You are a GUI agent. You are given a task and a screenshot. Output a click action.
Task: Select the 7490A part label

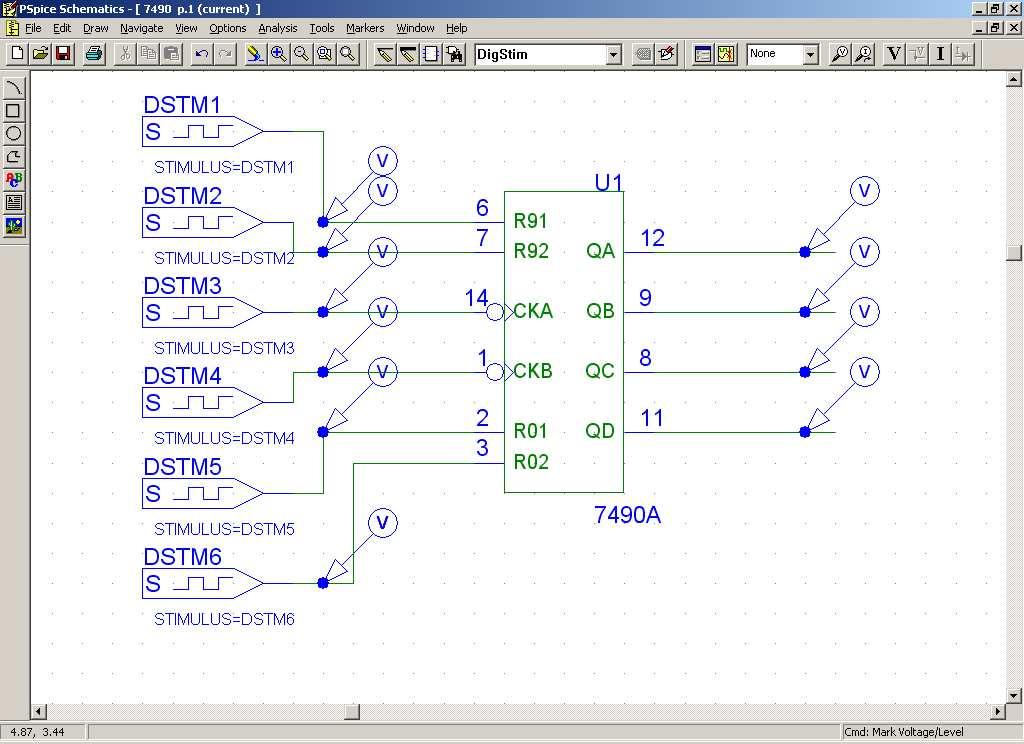[x=627, y=515]
